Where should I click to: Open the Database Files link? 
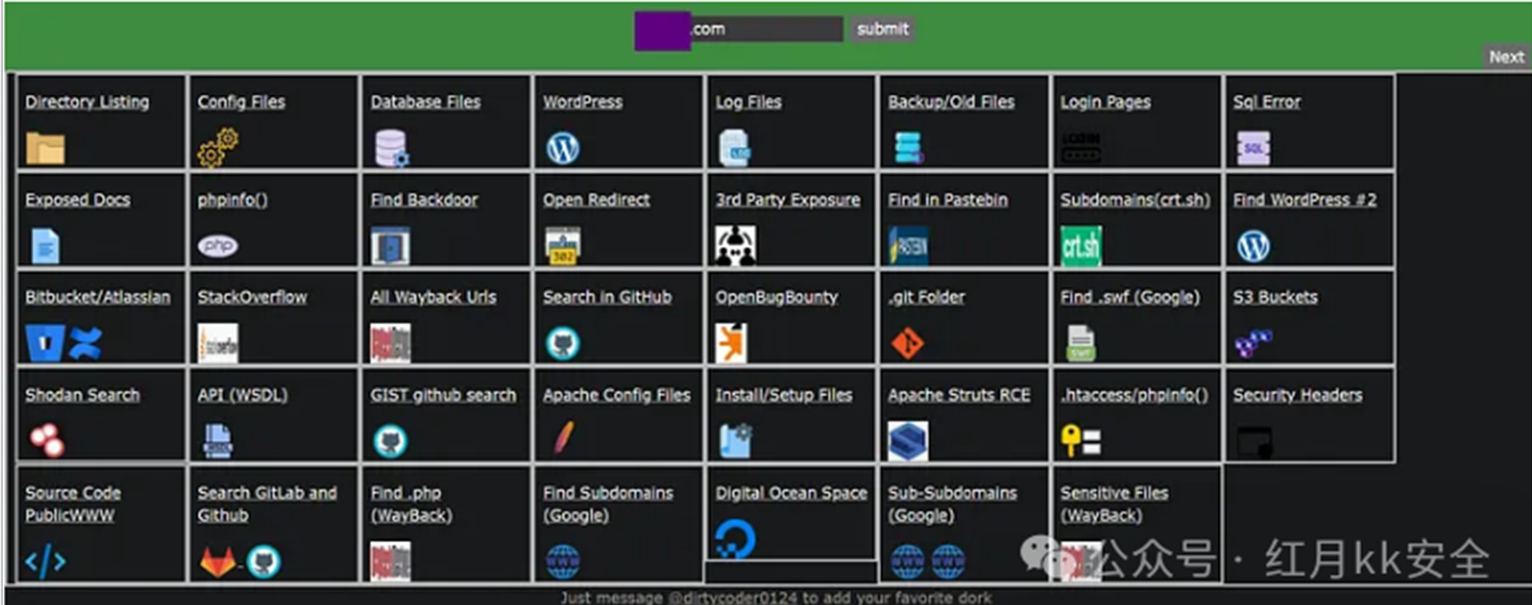tap(425, 102)
